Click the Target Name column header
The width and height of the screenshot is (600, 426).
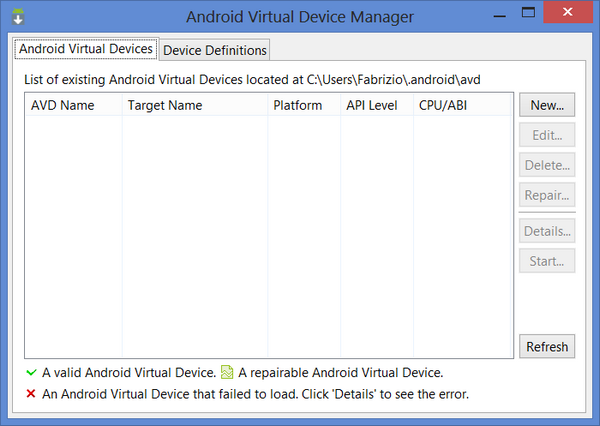pos(164,105)
